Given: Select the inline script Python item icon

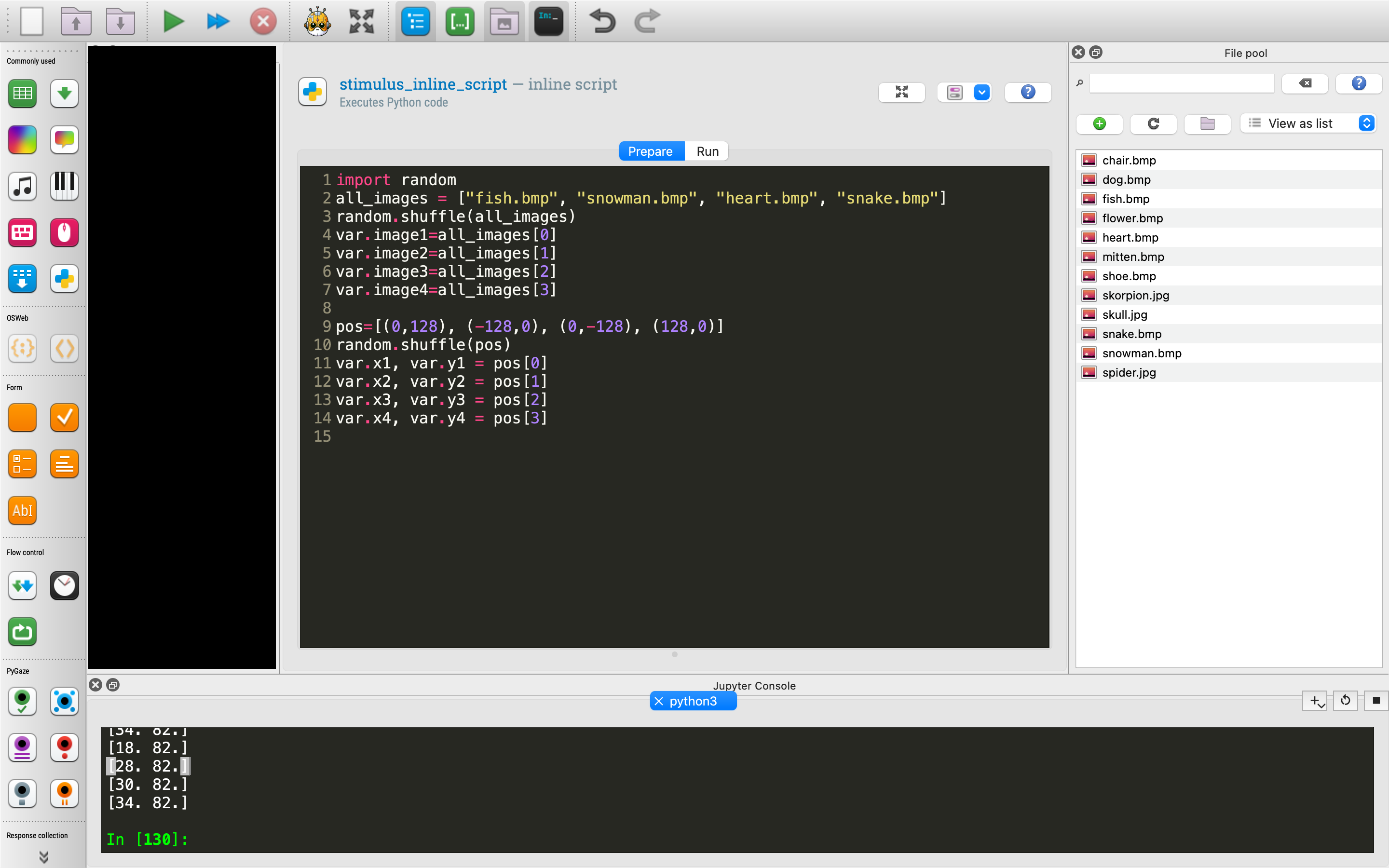Looking at the screenshot, I should point(64,279).
